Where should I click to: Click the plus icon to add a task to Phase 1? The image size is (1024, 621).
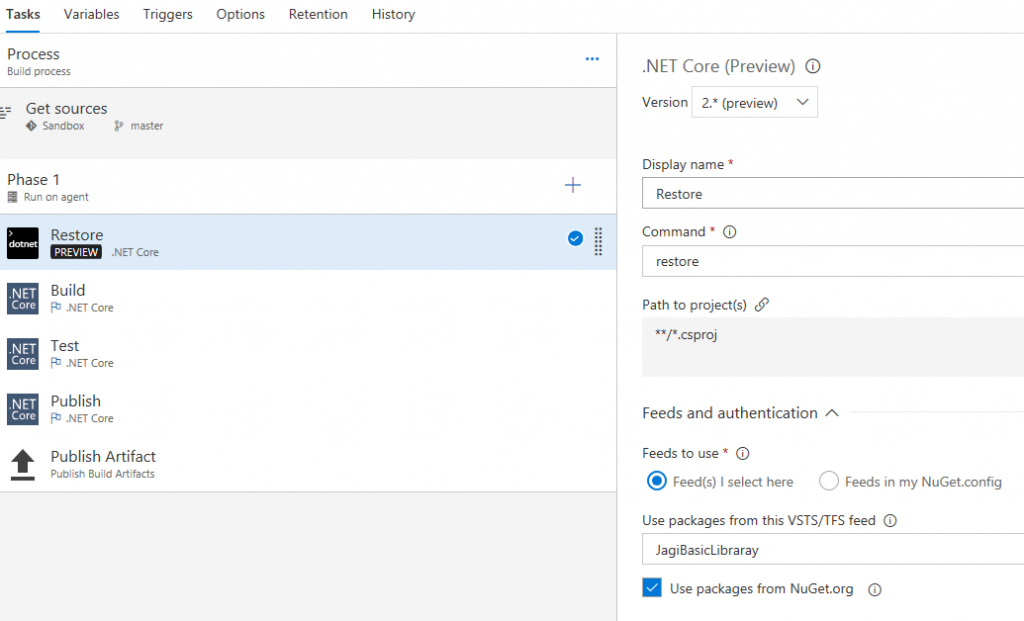(x=573, y=185)
